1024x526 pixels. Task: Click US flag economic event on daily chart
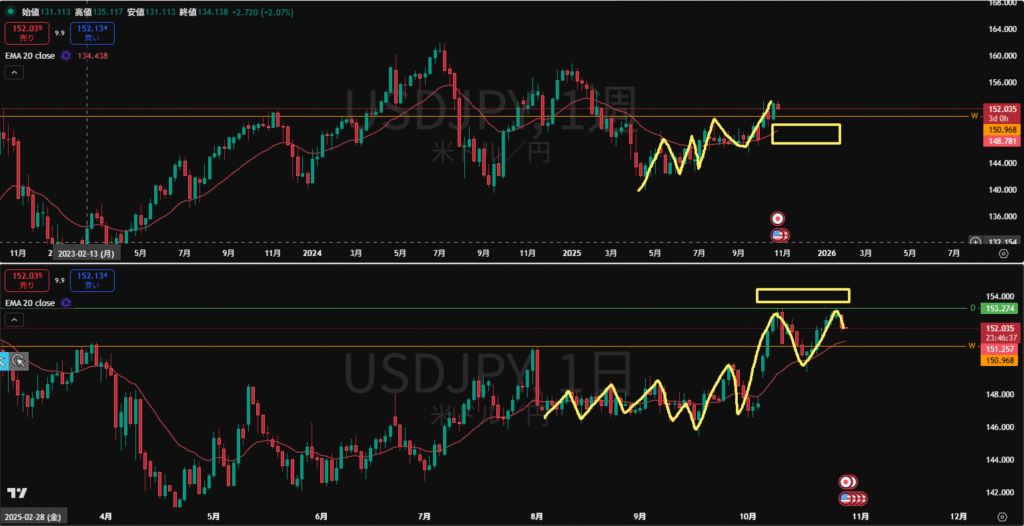click(x=846, y=498)
